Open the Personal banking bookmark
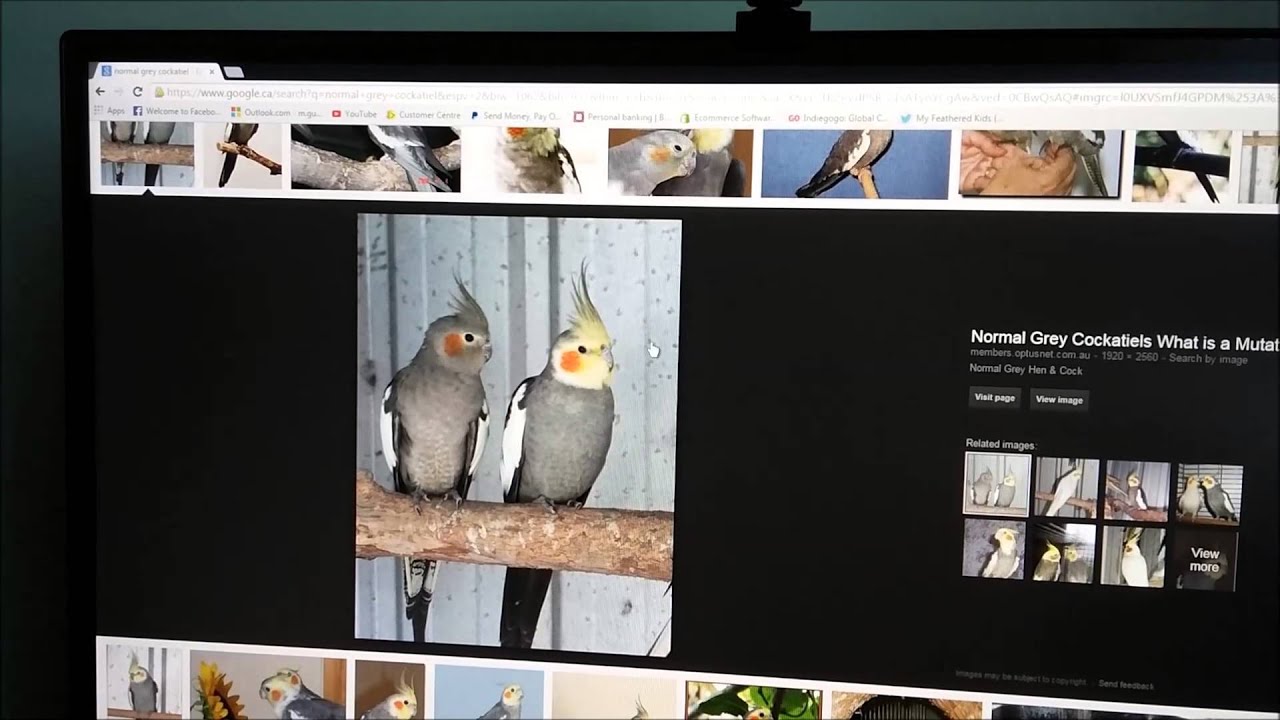The image size is (1280, 720). [621, 117]
